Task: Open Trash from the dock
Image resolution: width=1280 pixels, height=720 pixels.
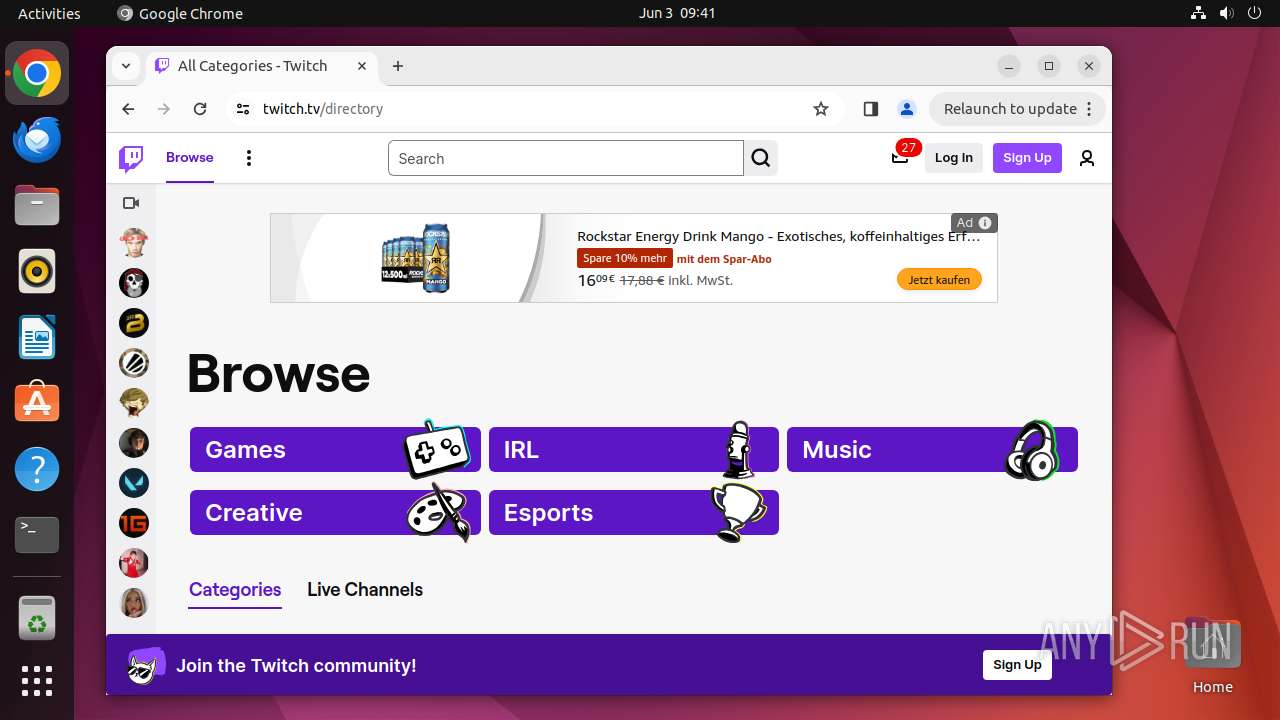Action: (37, 618)
